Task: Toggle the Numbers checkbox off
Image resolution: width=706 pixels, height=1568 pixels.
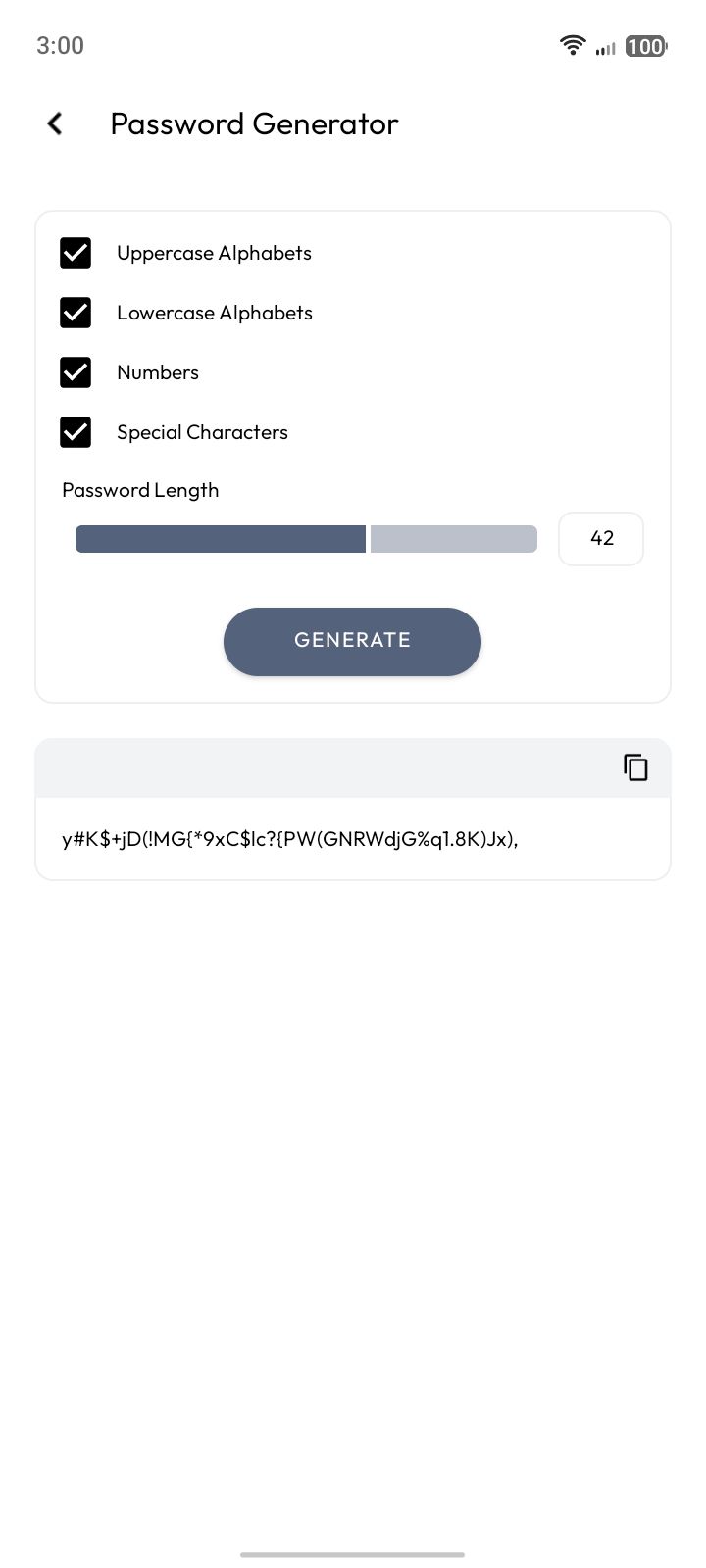Action: (76, 372)
